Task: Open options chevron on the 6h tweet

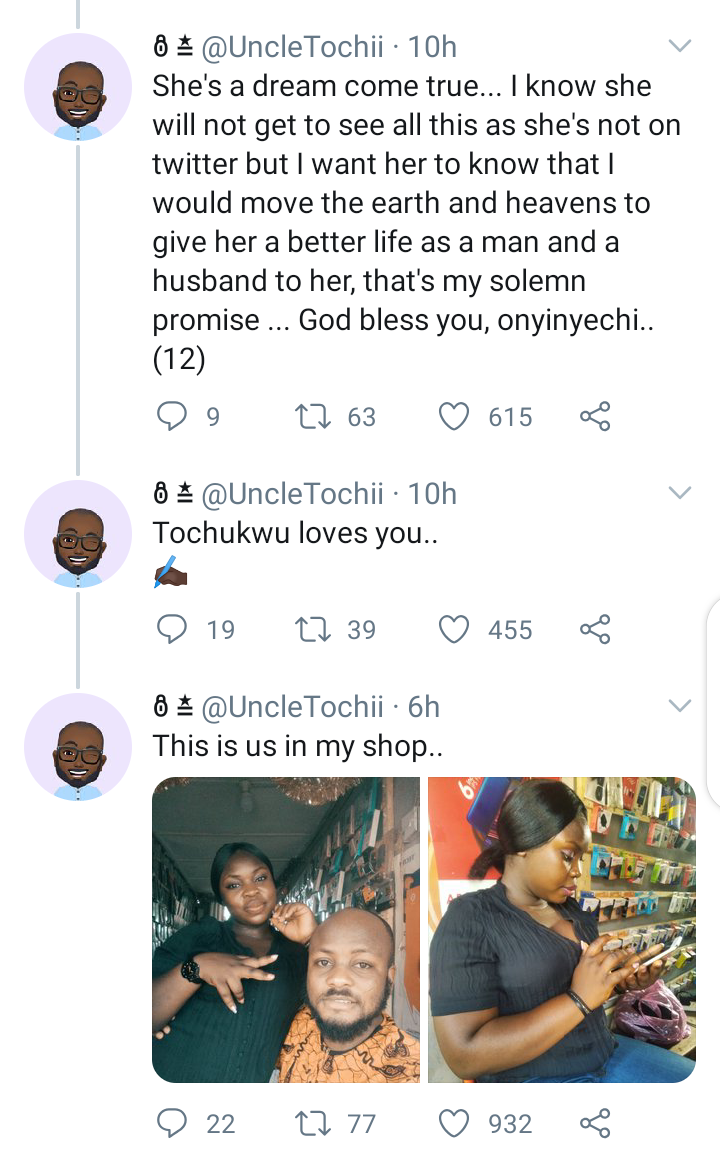Action: (679, 705)
